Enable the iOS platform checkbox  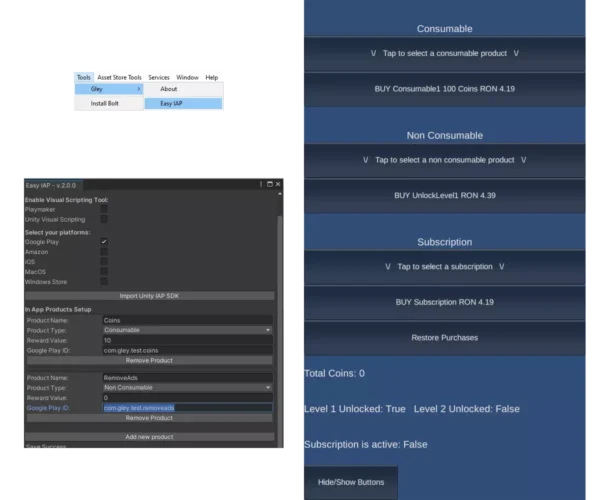tap(104, 261)
